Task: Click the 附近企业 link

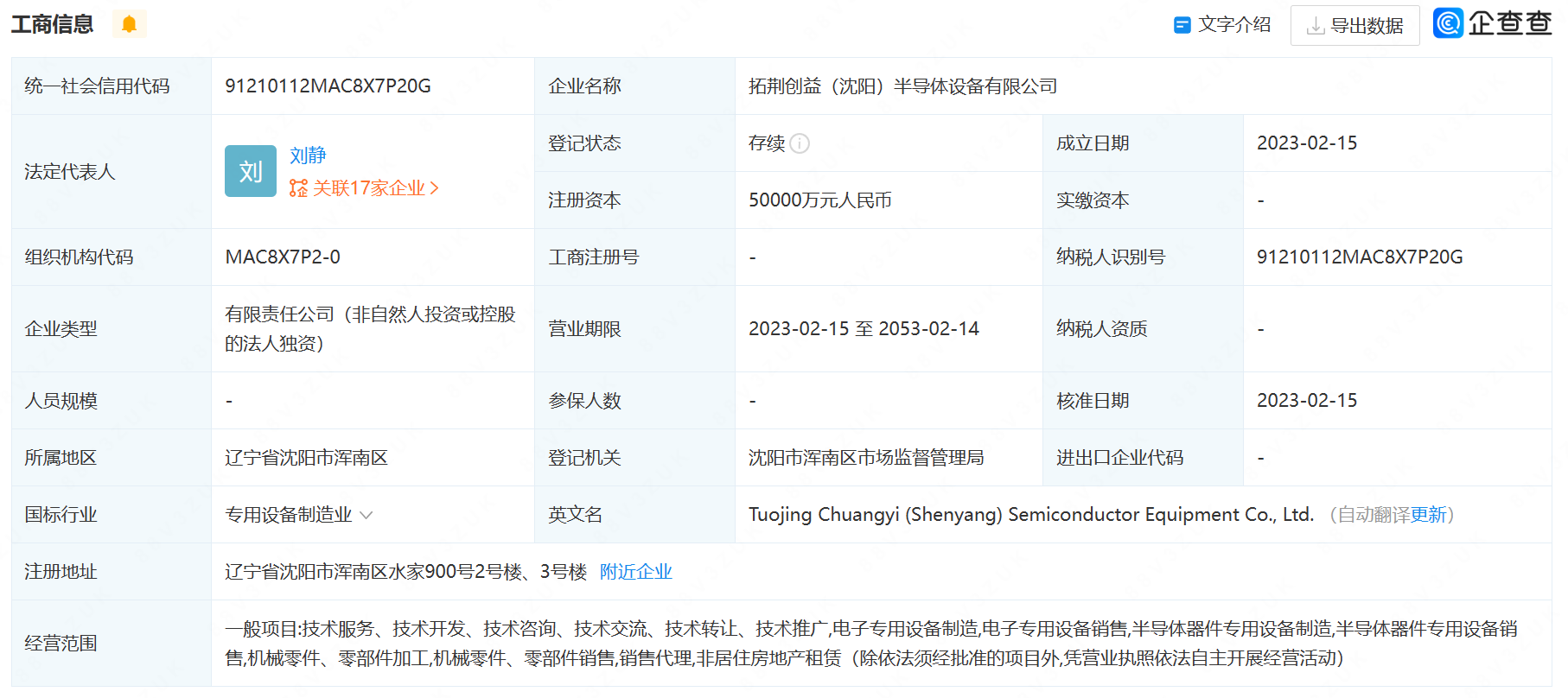Action: pos(635,572)
